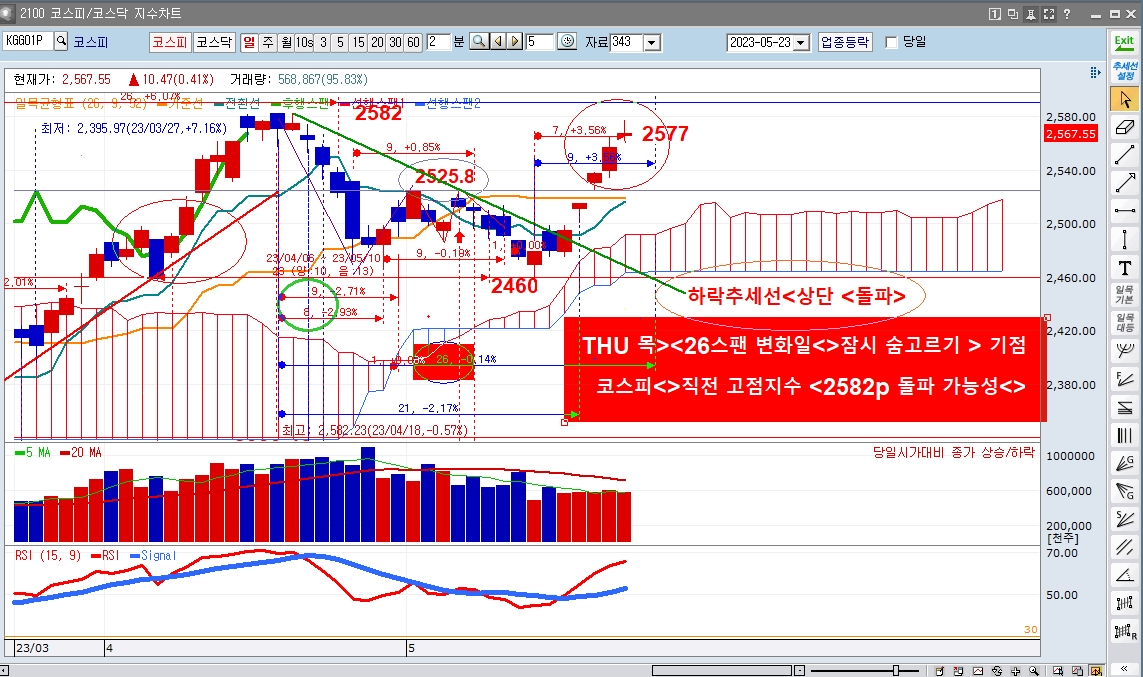Image resolution: width=1143 pixels, height=677 pixels.
Task: Collapse the drawing toolbar with « arrow
Action: click(x=1124, y=668)
